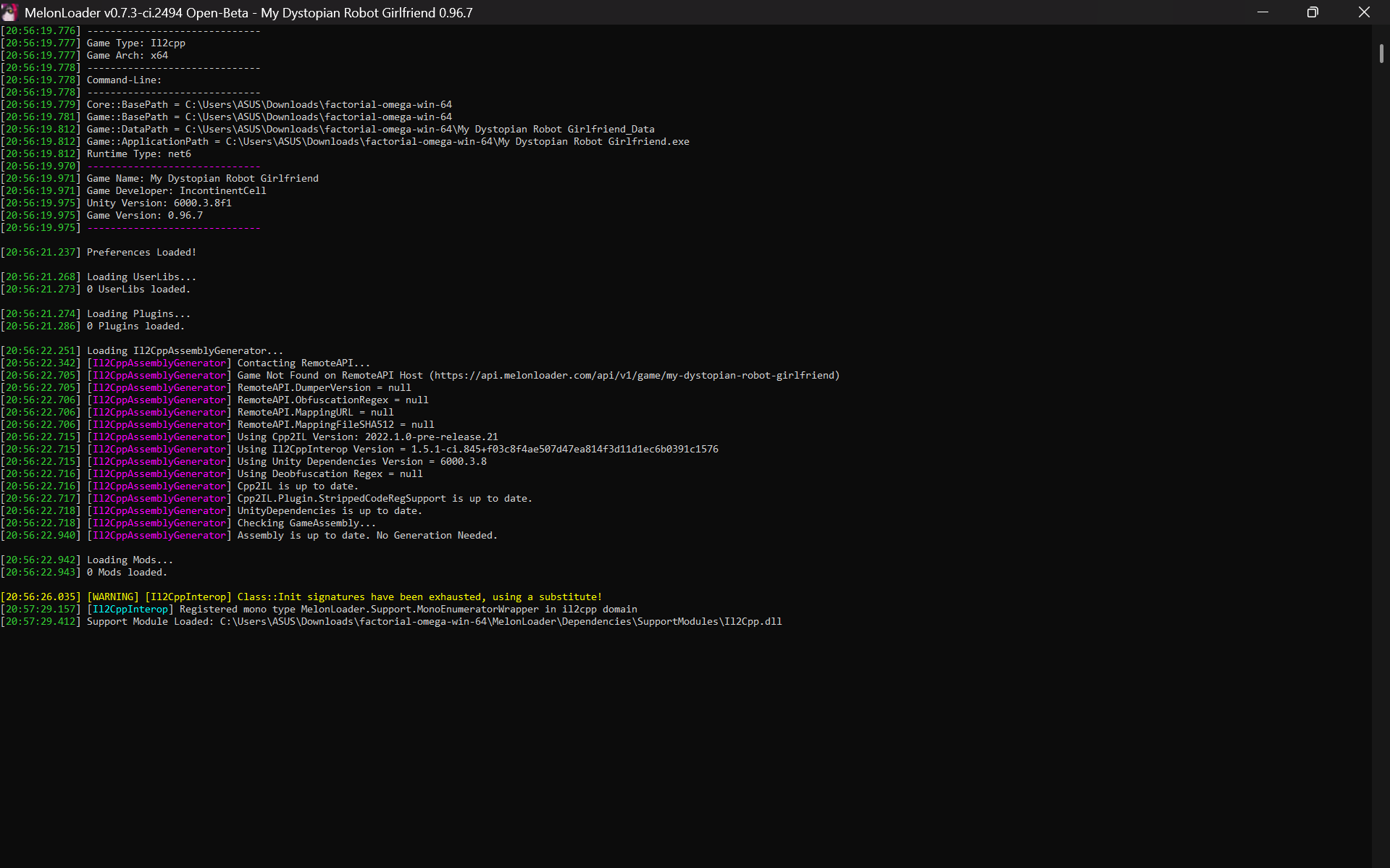Click the vertical scrollbar thumb
This screenshot has width=1390, height=868.
coord(1381,54)
